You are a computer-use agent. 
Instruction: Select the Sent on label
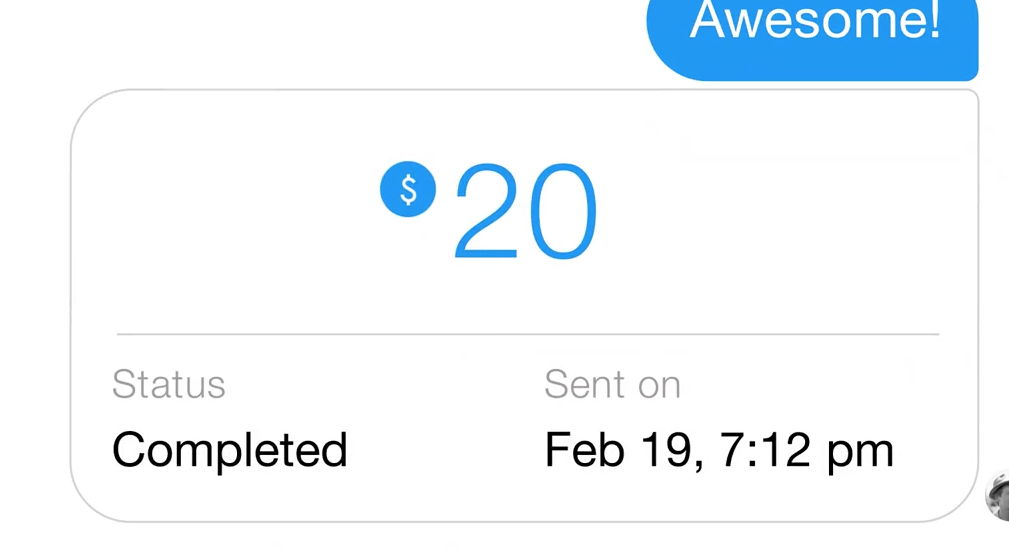coord(612,385)
